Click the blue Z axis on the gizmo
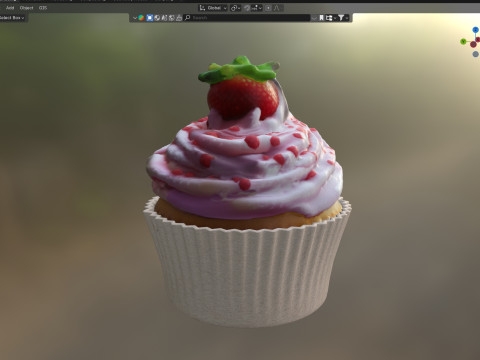Viewport: 480px width, 360px height. click(x=476, y=30)
